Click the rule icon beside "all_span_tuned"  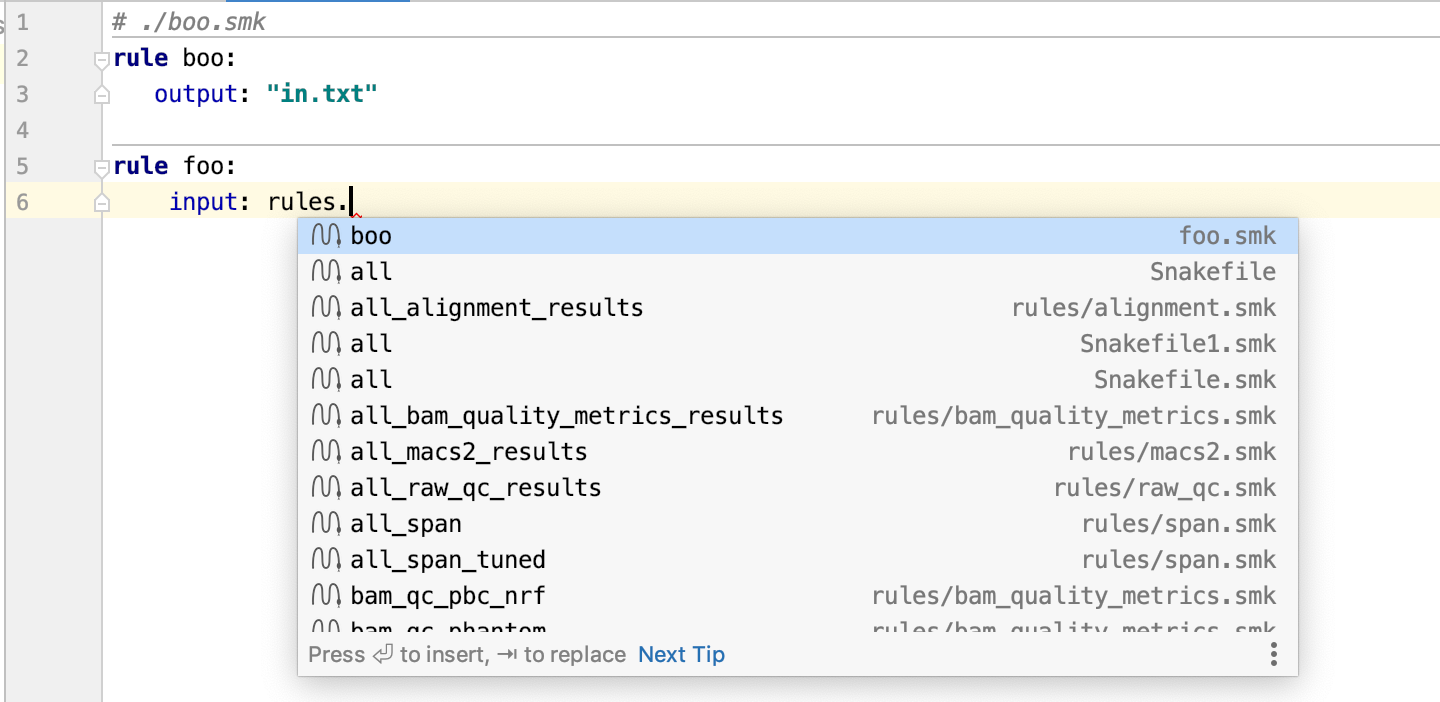coord(325,559)
